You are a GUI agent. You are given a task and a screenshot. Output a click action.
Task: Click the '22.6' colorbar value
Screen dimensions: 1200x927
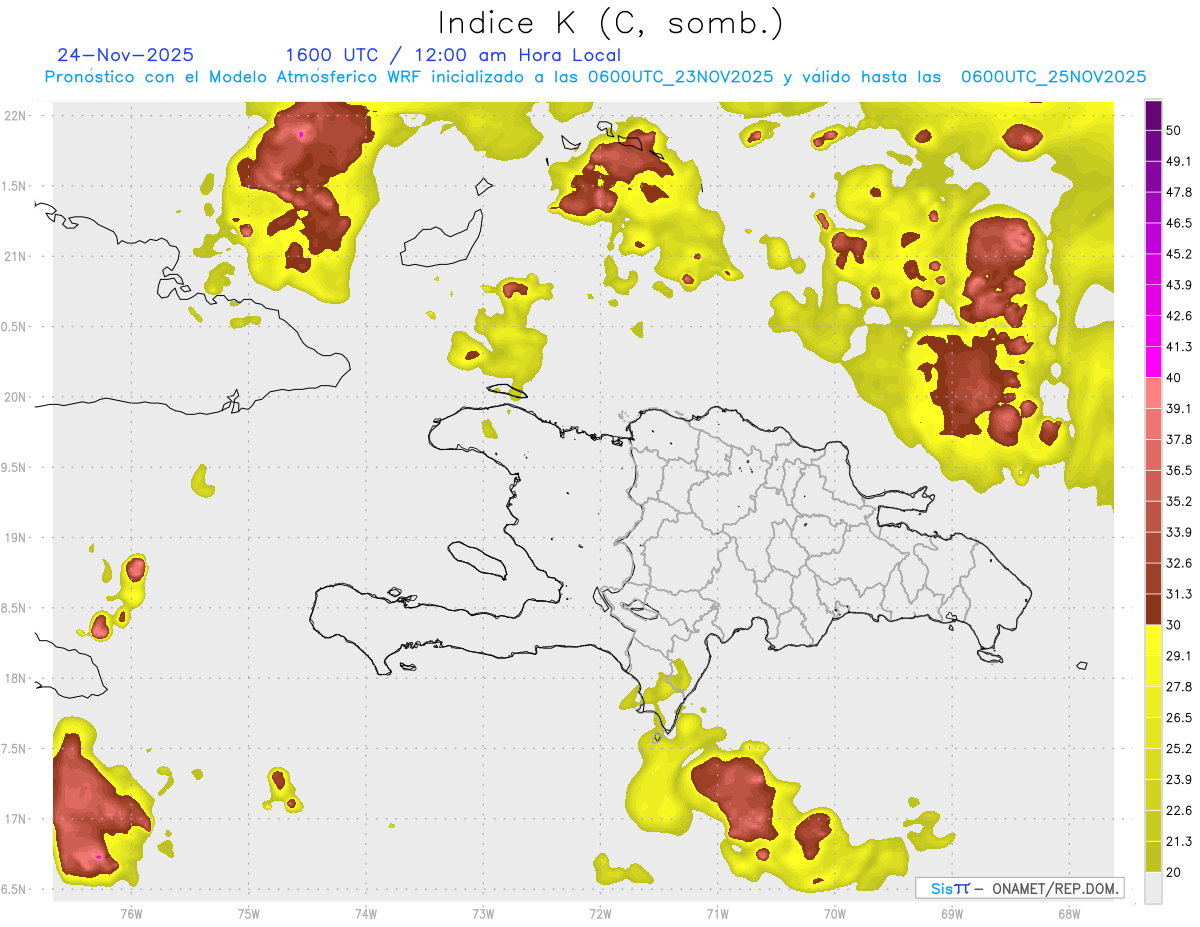coord(1179,810)
